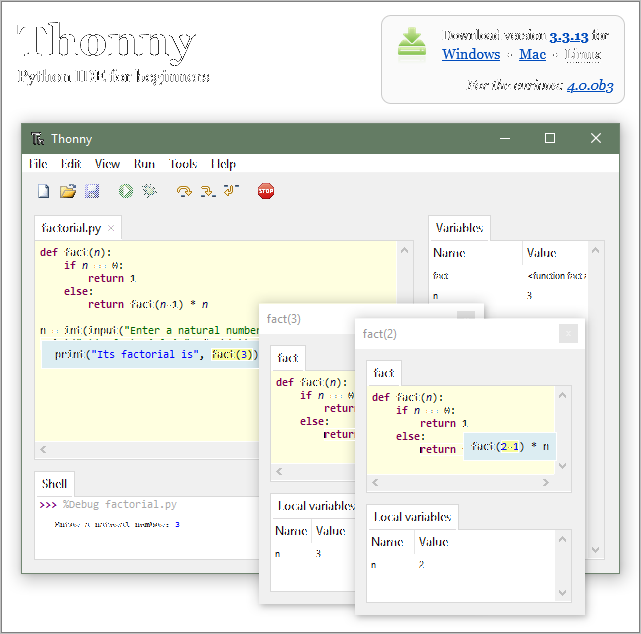Close the fact(3) frame window
Viewport: 641px width, 634px height.
[466, 315]
